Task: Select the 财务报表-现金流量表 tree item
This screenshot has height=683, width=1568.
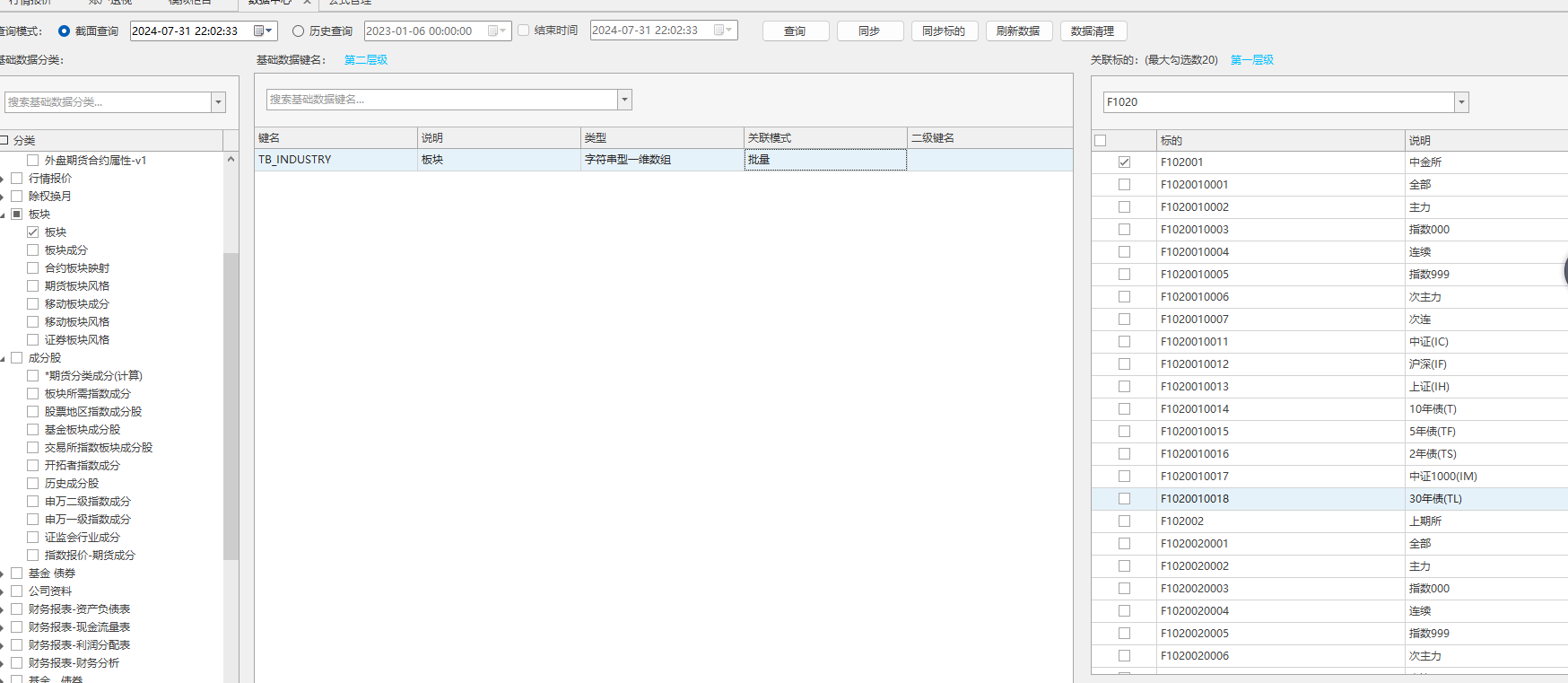Action: pyautogui.click(x=79, y=627)
